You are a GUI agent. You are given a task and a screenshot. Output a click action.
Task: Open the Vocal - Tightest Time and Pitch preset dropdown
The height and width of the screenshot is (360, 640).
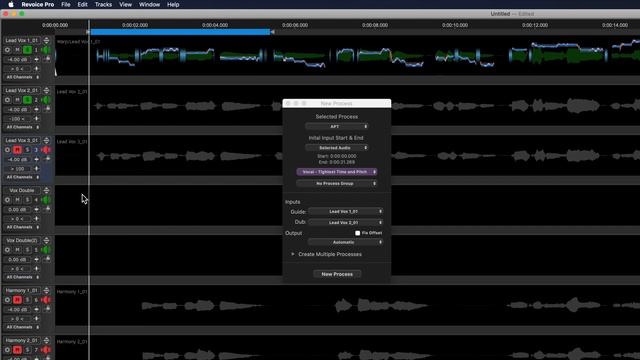pyautogui.click(x=337, y=172)
